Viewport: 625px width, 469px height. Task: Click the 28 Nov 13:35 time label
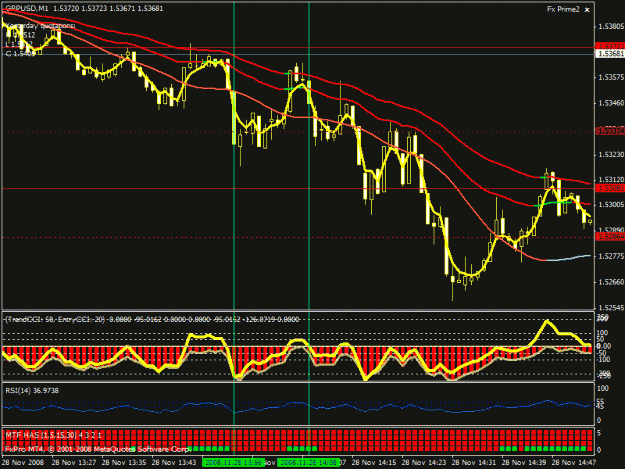click(x=124, y=462)
